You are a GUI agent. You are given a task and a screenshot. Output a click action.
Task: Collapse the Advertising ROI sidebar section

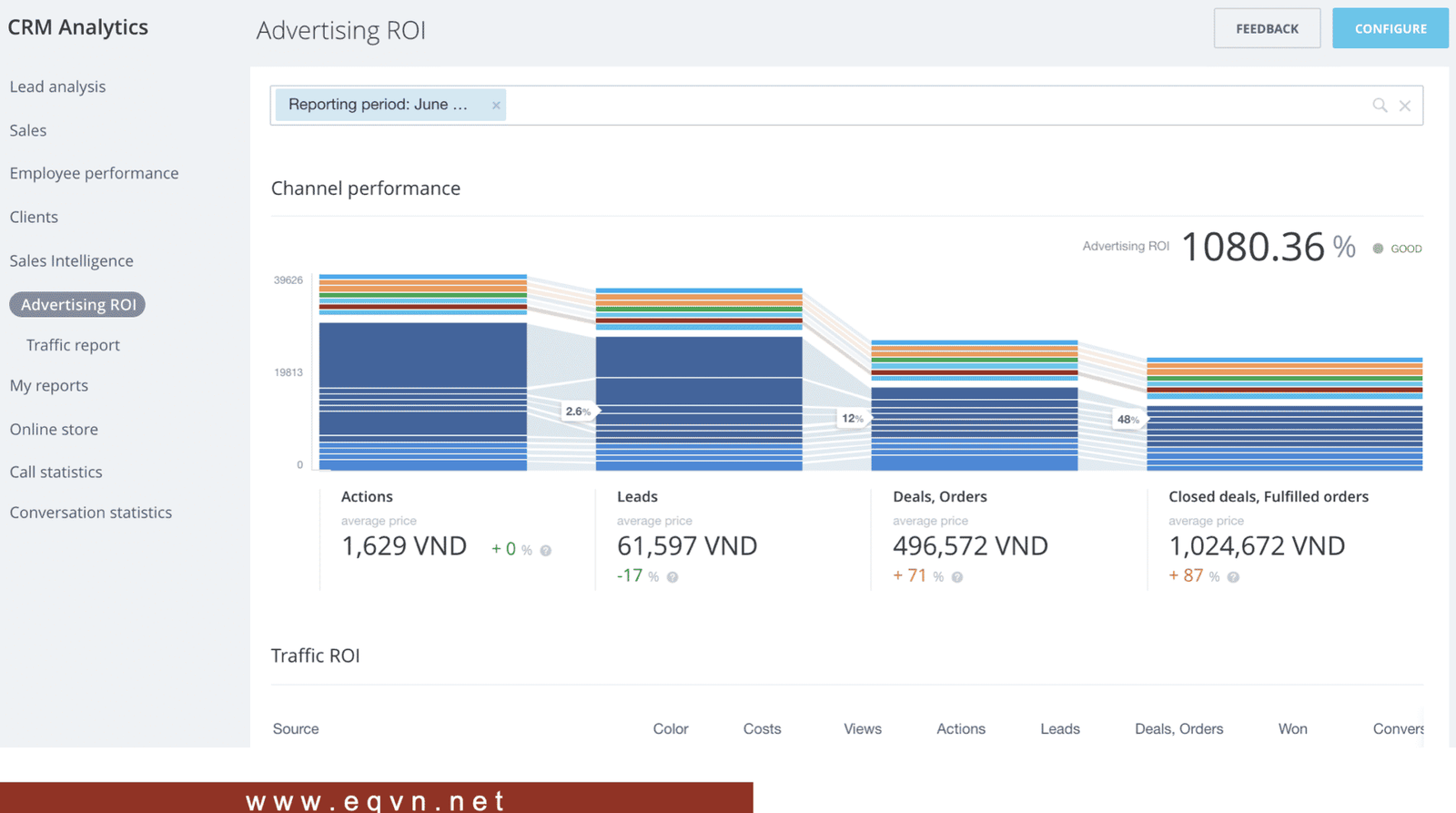click(x=77, y=305)
